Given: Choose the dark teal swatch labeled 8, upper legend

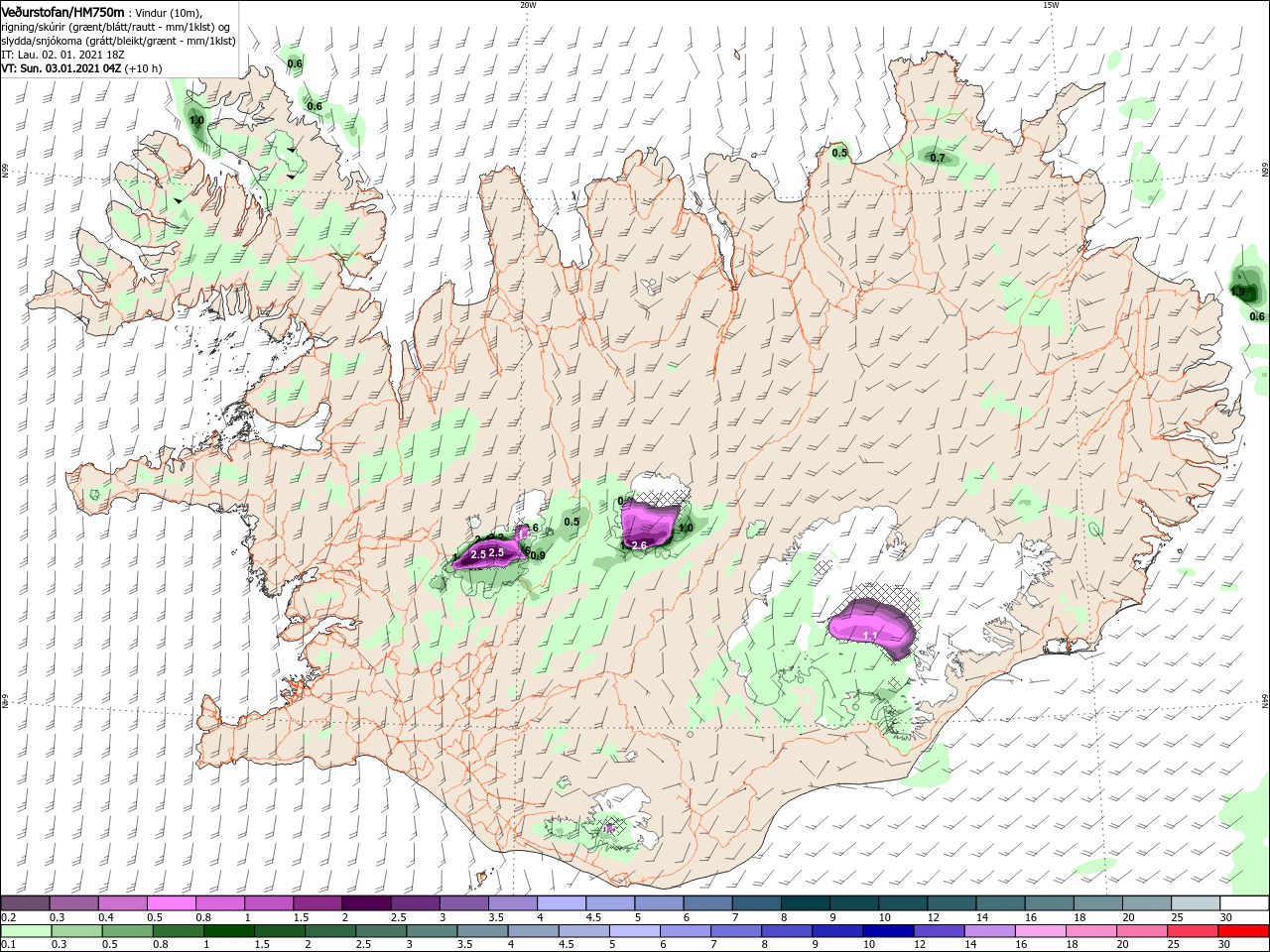Looking at the screenshot, I should (x=806, y=903).
